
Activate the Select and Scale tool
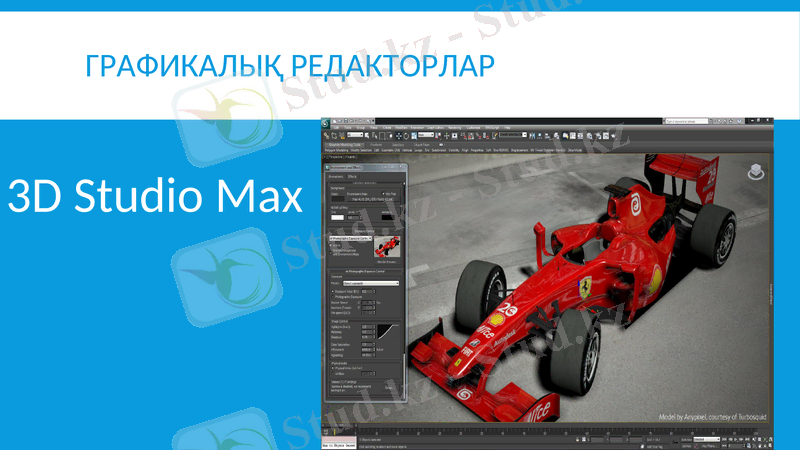click(414, 136)
